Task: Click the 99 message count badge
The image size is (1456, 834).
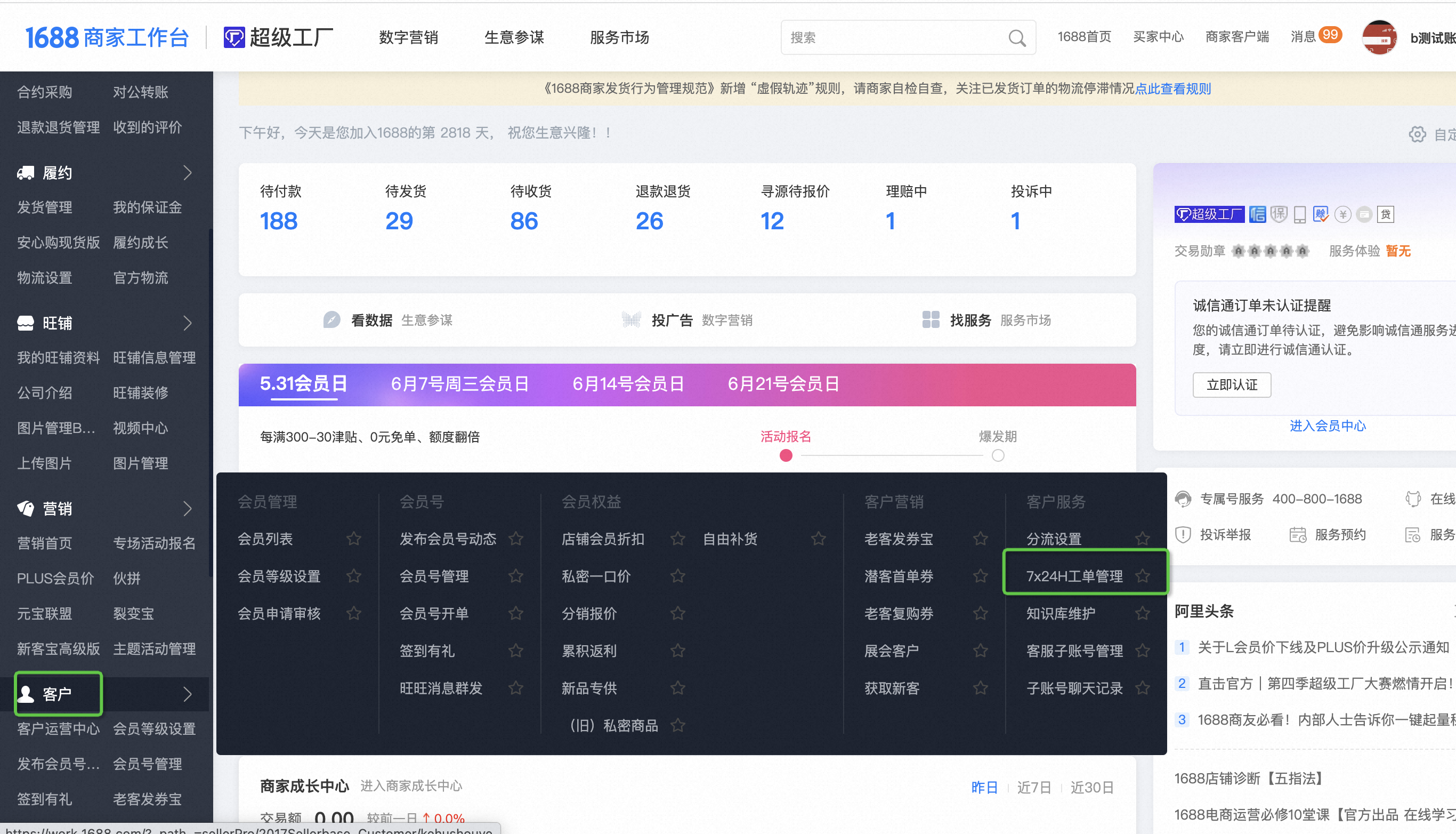Action: 1330,34
